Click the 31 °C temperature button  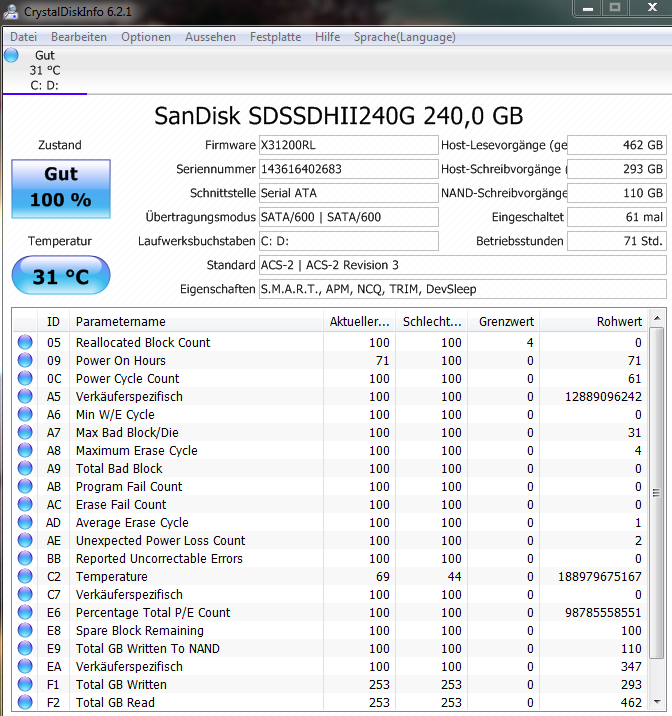61,275
